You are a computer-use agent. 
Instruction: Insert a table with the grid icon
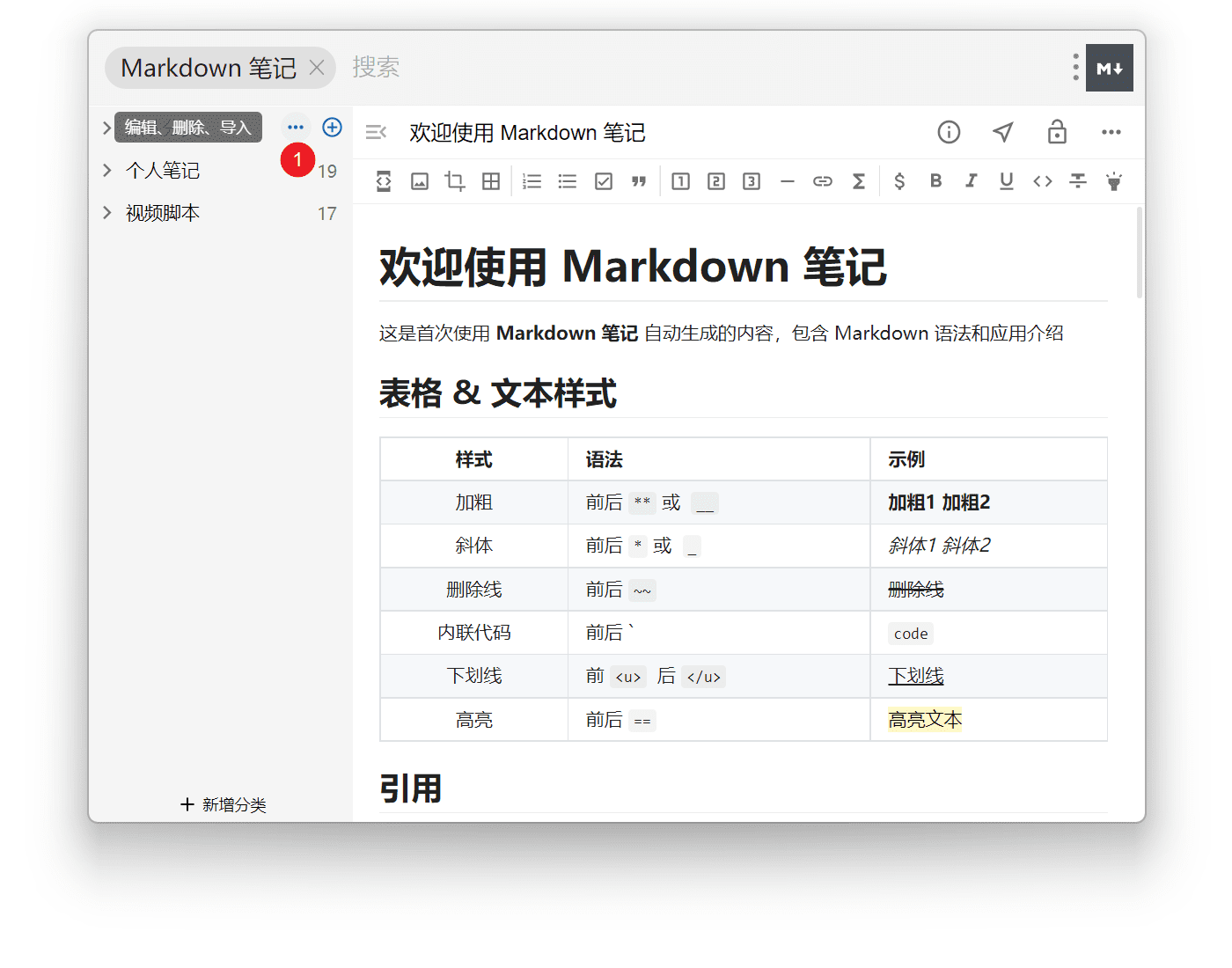[491, 181]
